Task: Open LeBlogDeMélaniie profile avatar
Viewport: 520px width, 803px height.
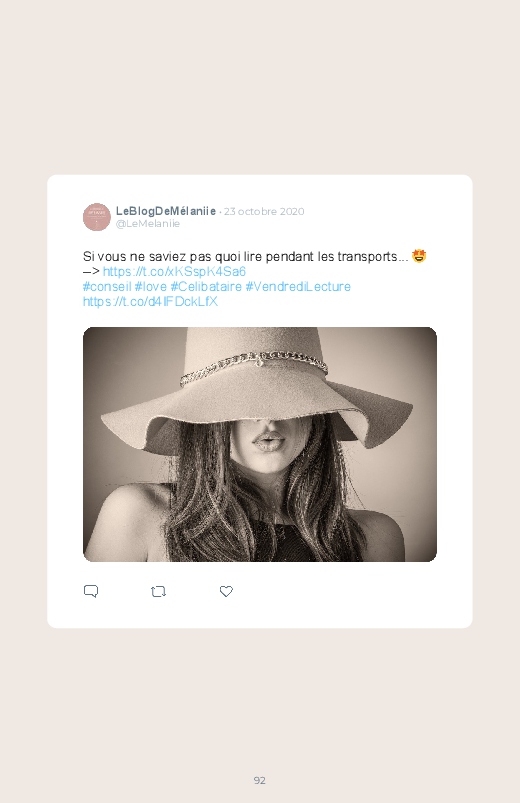Action: coord(97,217)
